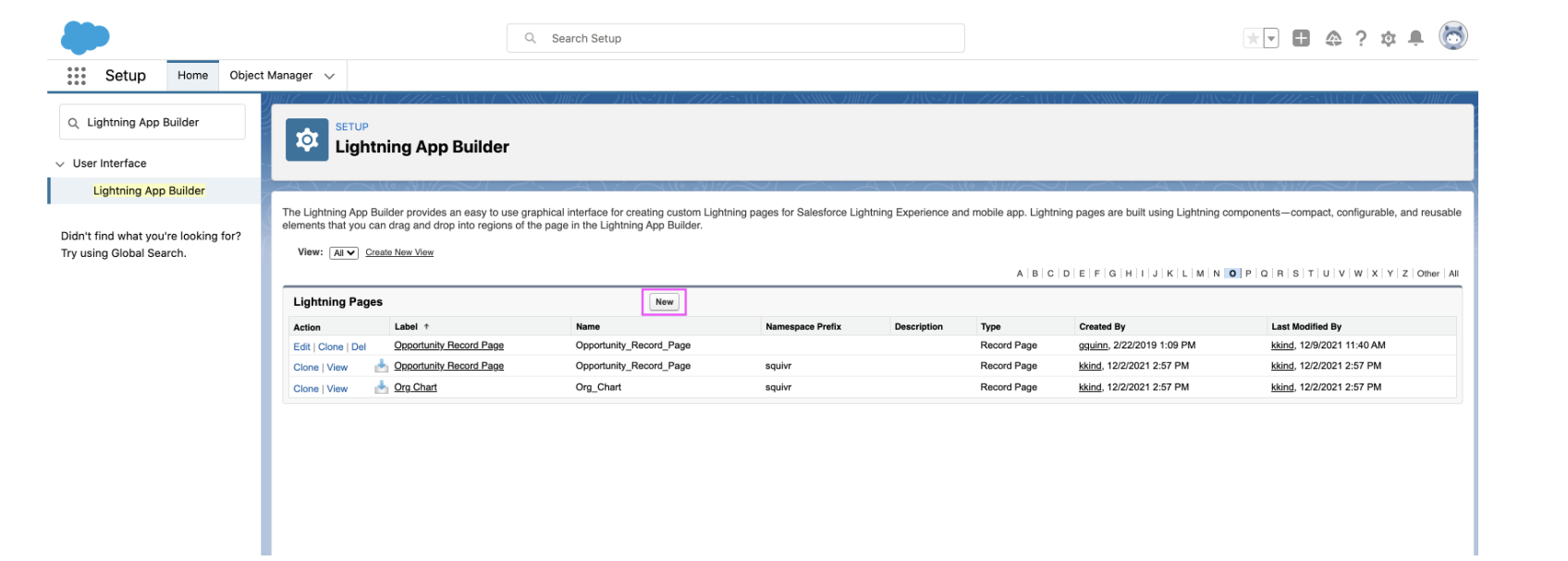Click the package icon beside squivr Opportunity Record Page
1568x561 pixels.
[x=381, y=366]
